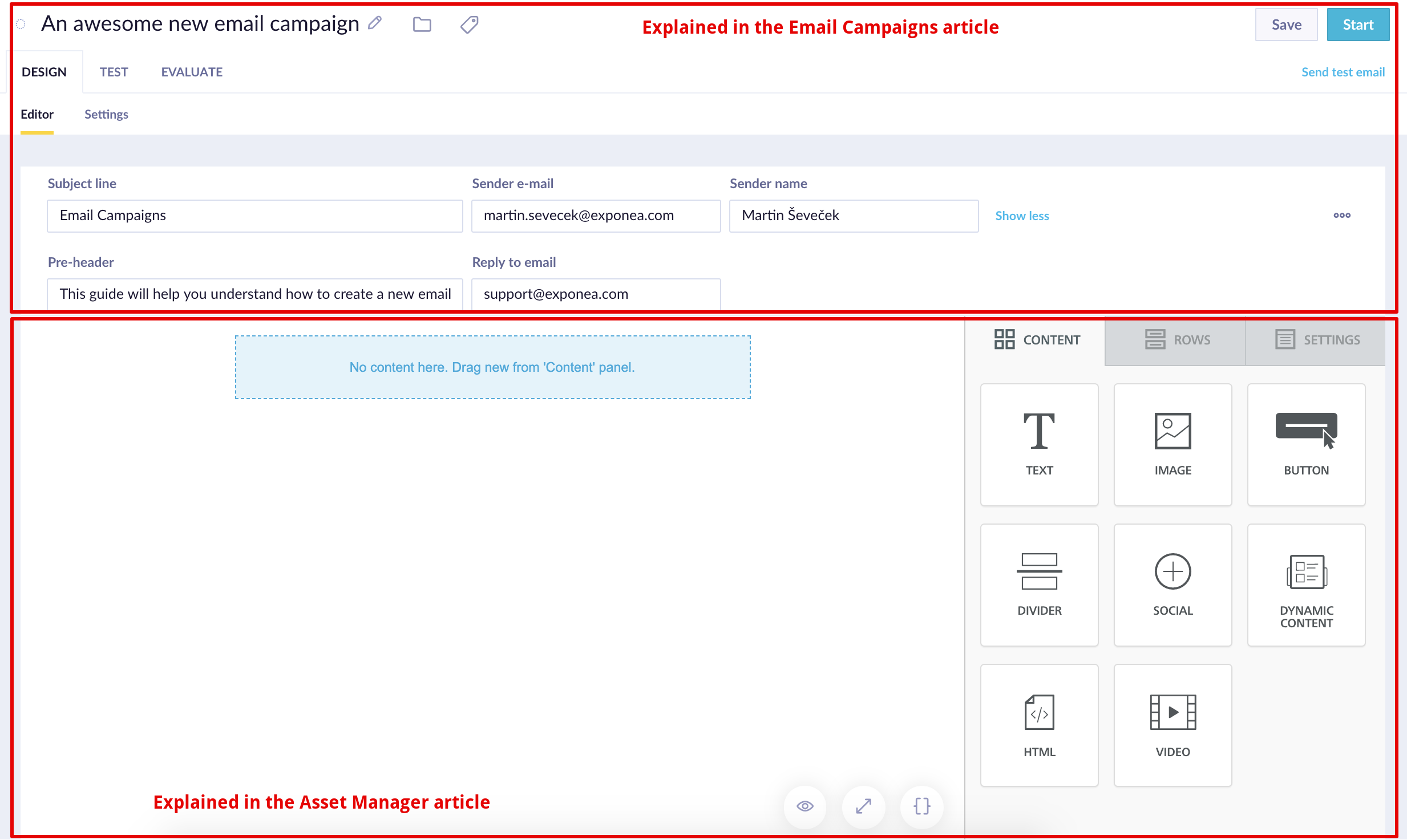The height and width of the screenshot is (840, 1407).
Task: Open the Evaluate tab
Action: [x=192, y=72]
